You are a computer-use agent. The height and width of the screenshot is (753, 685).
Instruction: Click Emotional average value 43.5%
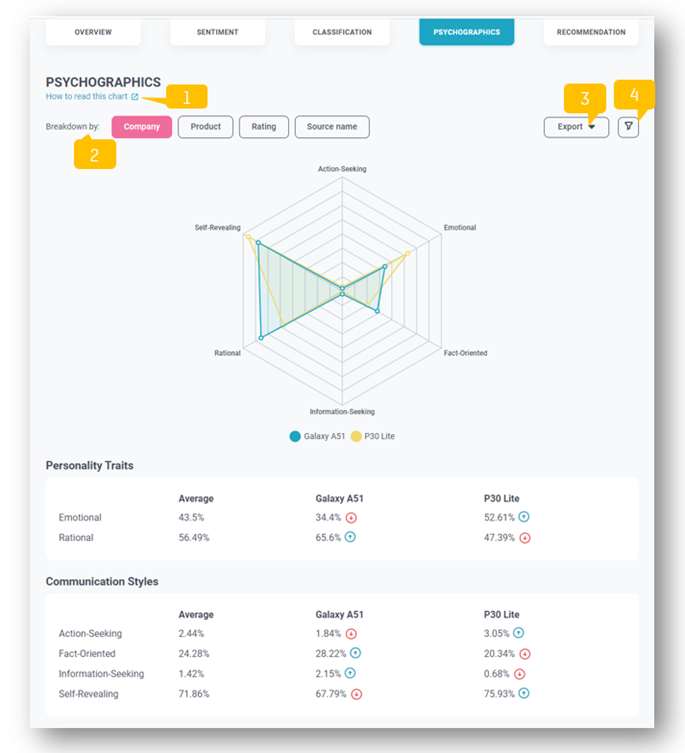coord(191,518)
